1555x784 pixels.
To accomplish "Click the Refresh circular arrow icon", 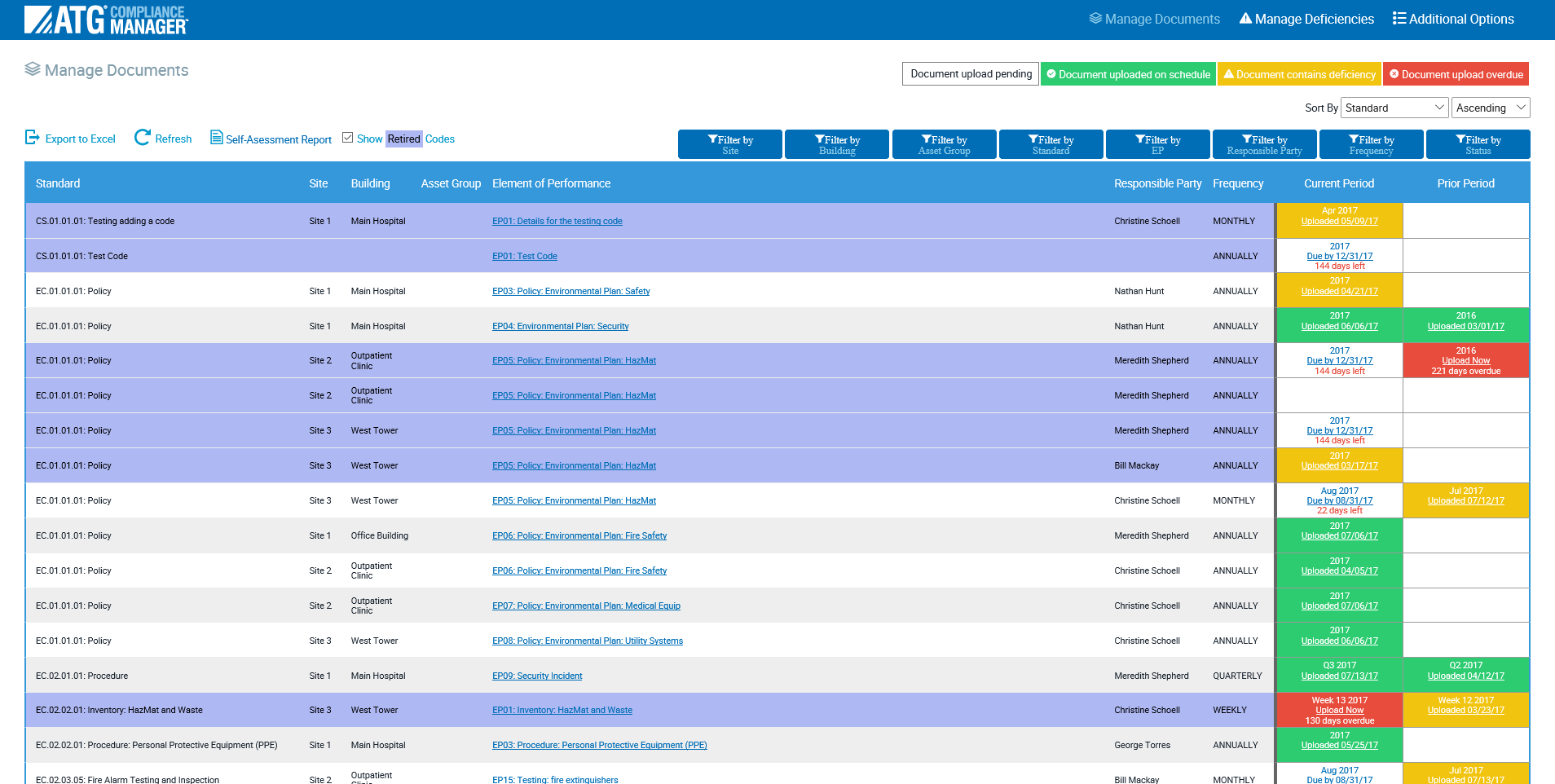I will 142,138.
